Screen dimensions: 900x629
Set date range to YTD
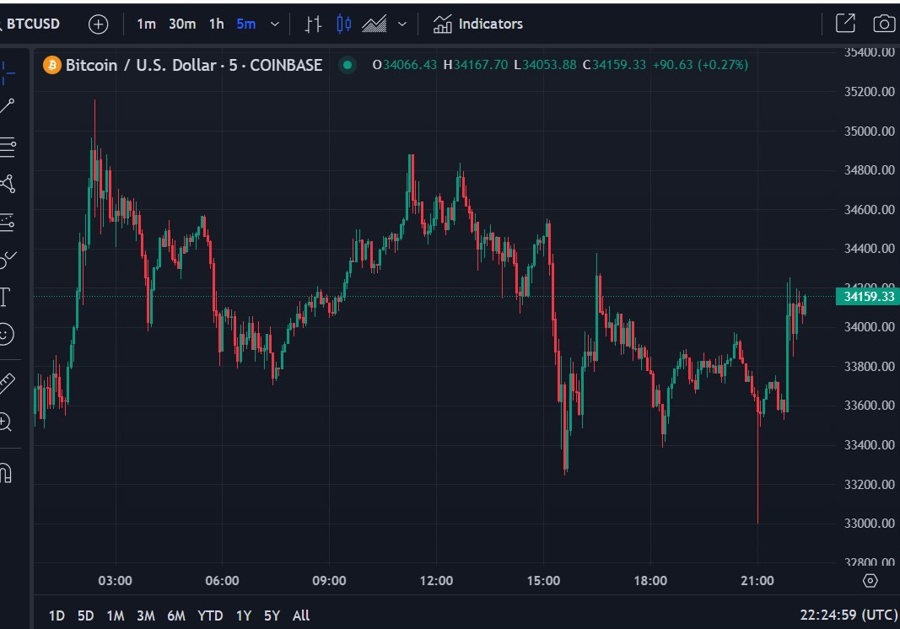point(210,616)
